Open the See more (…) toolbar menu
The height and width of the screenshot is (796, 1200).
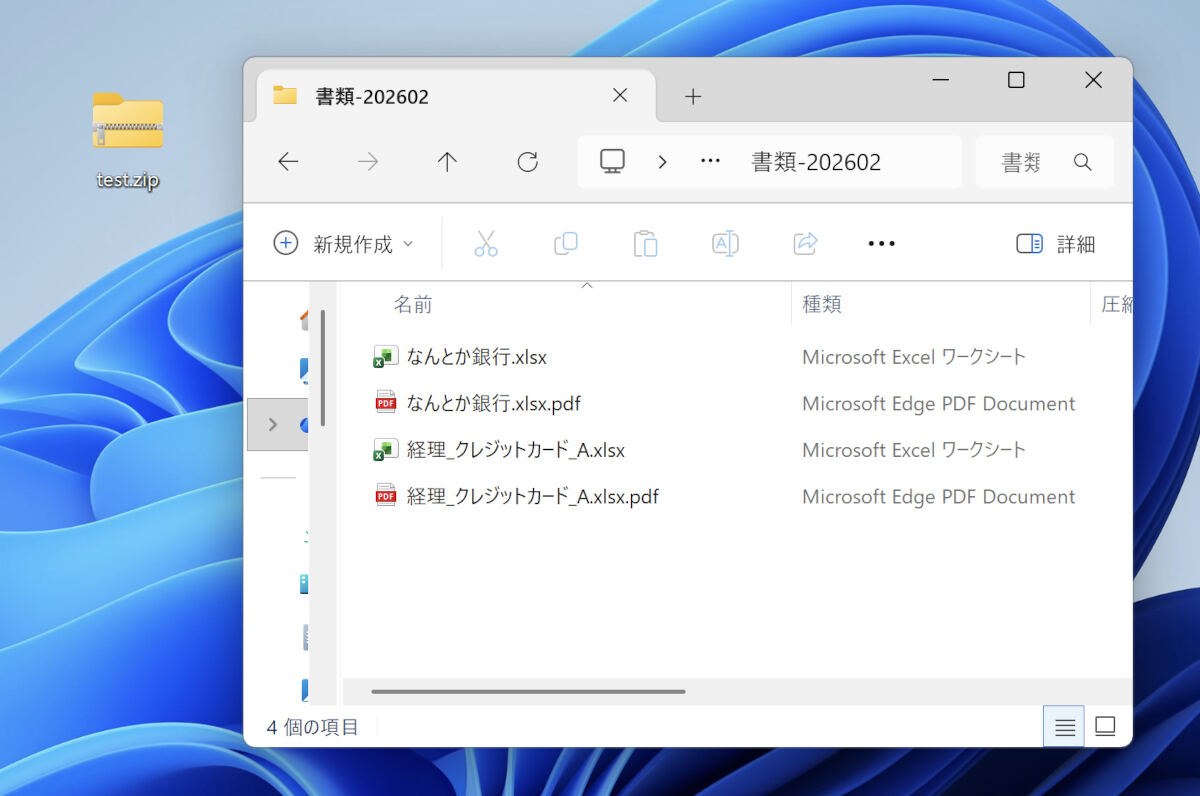pyautogui.click(x=881, y=243)
